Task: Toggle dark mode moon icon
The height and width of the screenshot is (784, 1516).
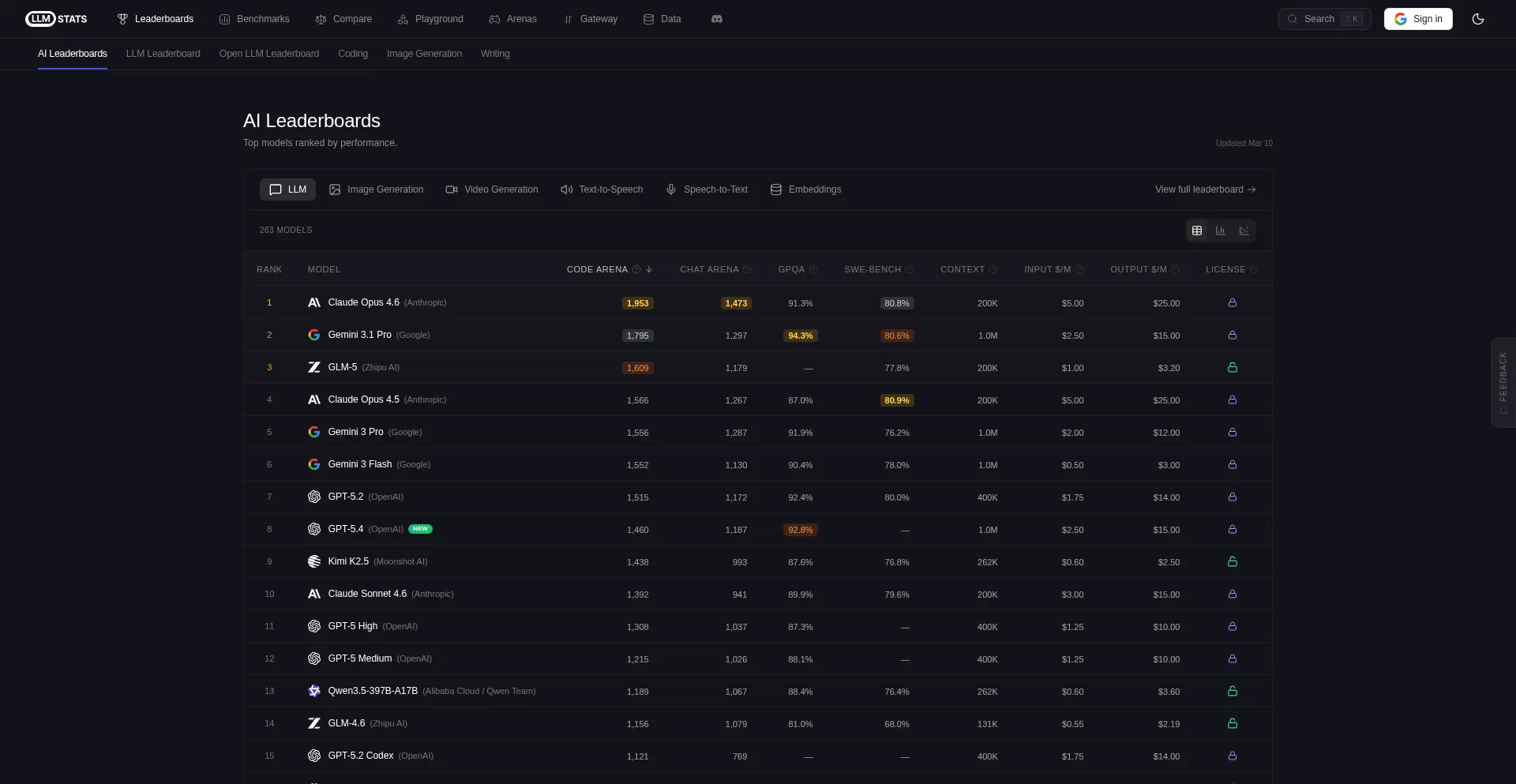Action: point(1478,19)
